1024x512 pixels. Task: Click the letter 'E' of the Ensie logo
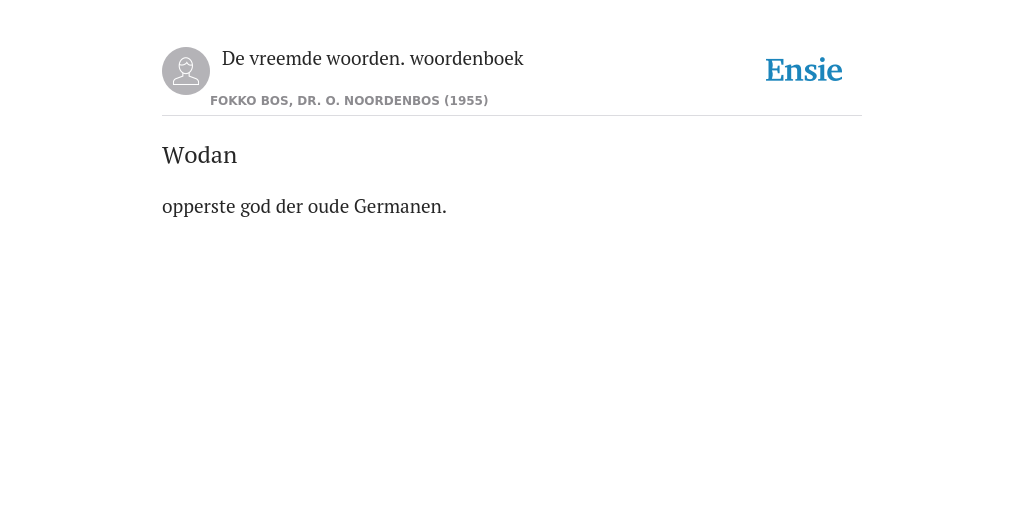(775, 70)
